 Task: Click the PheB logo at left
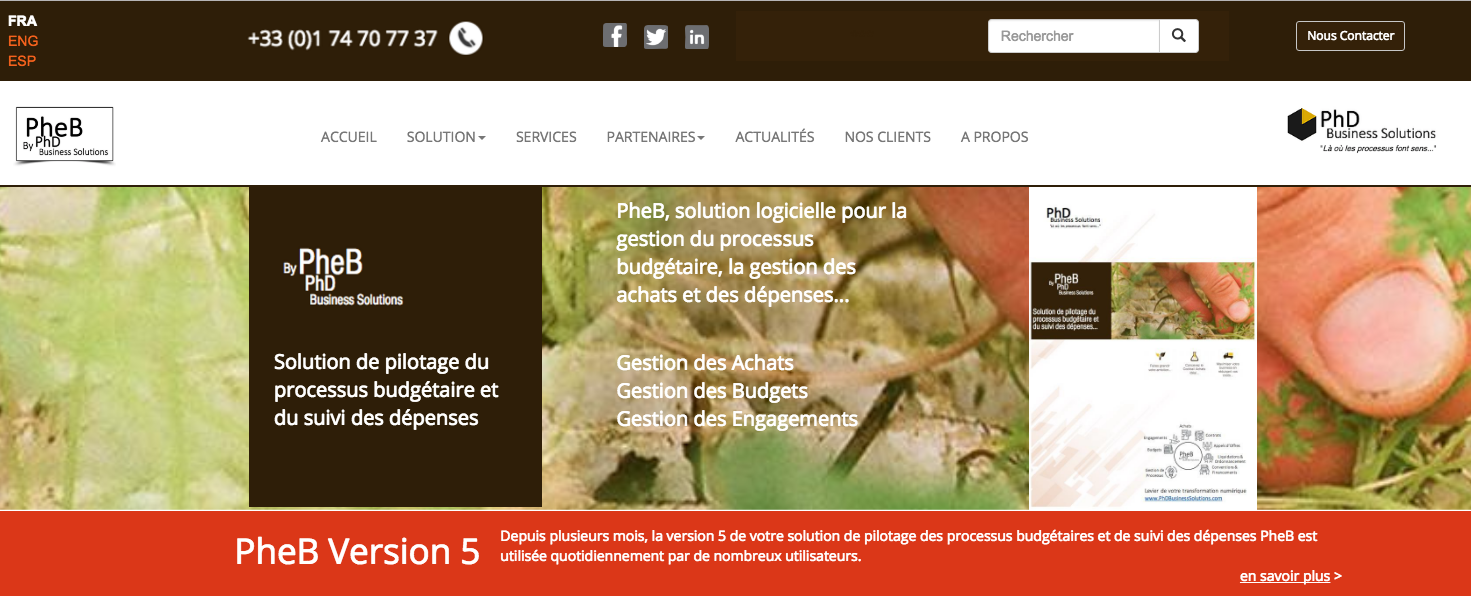[65, 134]
